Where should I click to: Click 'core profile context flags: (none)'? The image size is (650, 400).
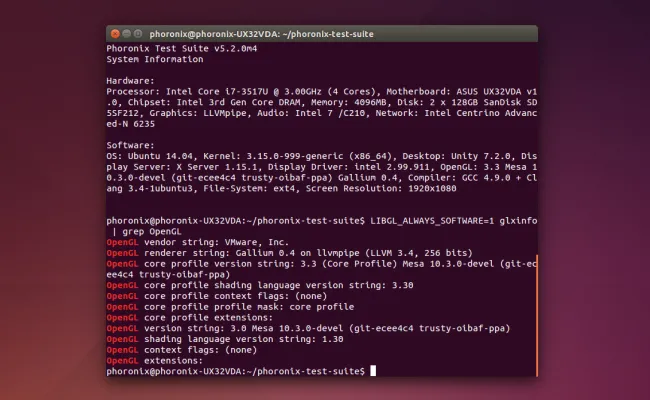217,296
